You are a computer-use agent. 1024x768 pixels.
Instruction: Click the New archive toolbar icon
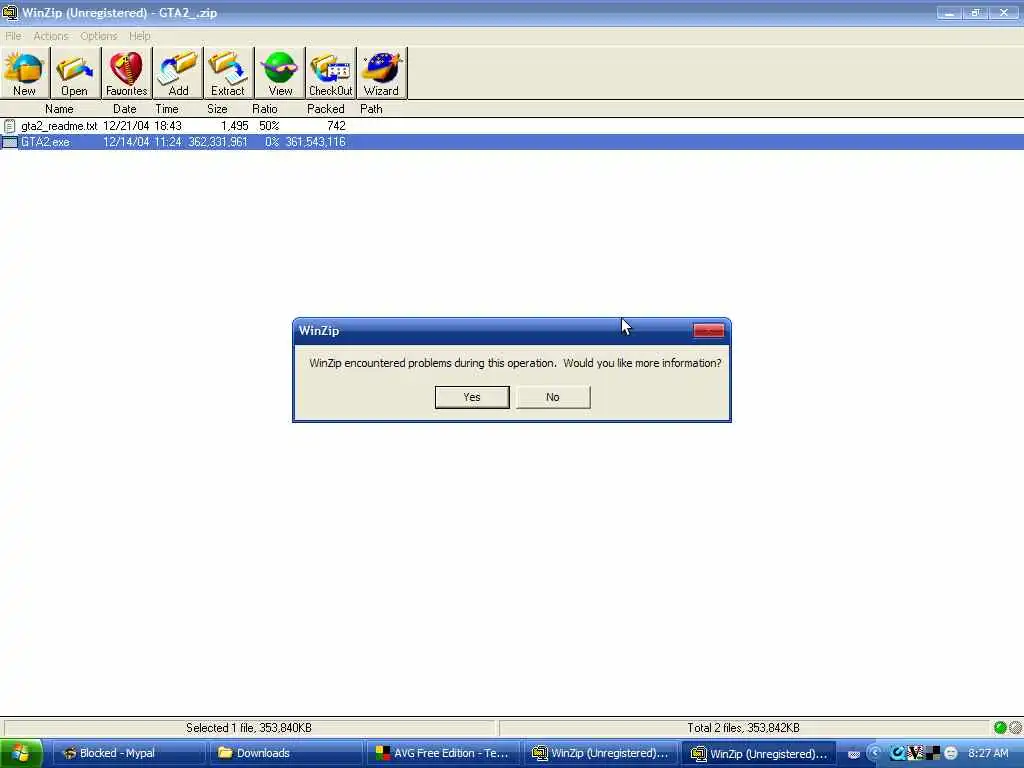coord(25,73)
